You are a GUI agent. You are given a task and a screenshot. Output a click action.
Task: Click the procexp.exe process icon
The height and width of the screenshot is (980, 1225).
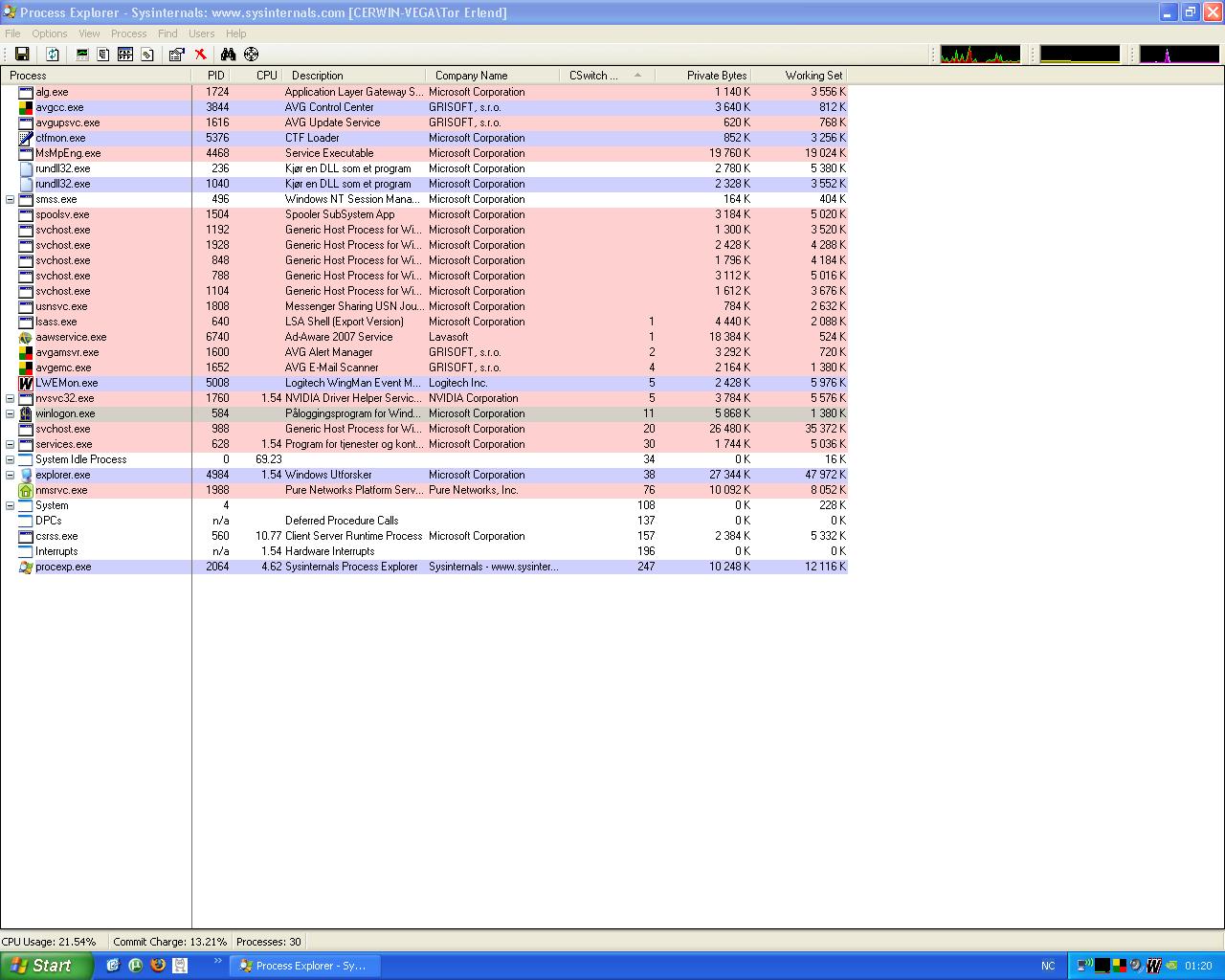point(26,567)
